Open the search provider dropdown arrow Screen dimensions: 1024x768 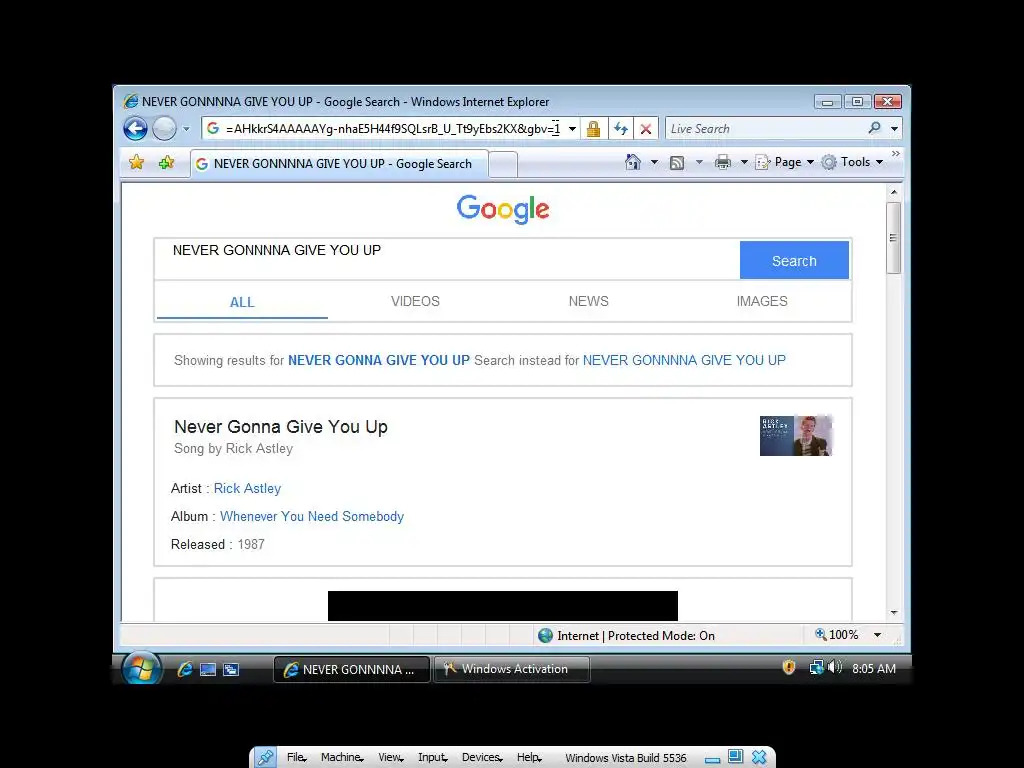pos(894,129)
